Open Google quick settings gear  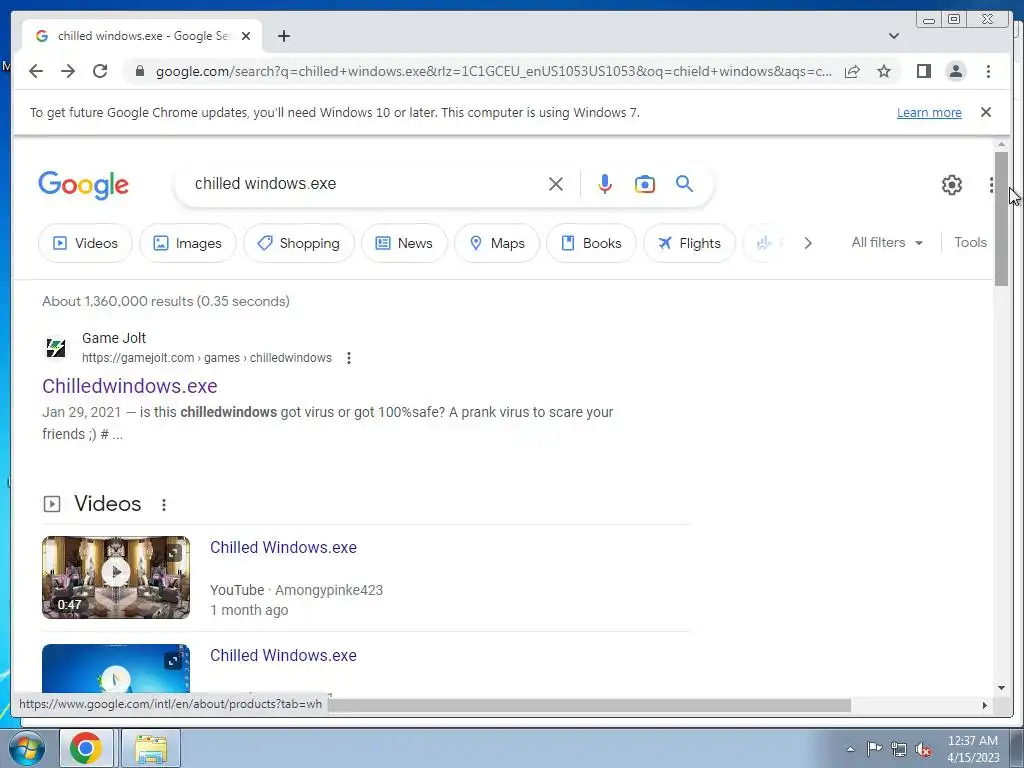(952, 185)
